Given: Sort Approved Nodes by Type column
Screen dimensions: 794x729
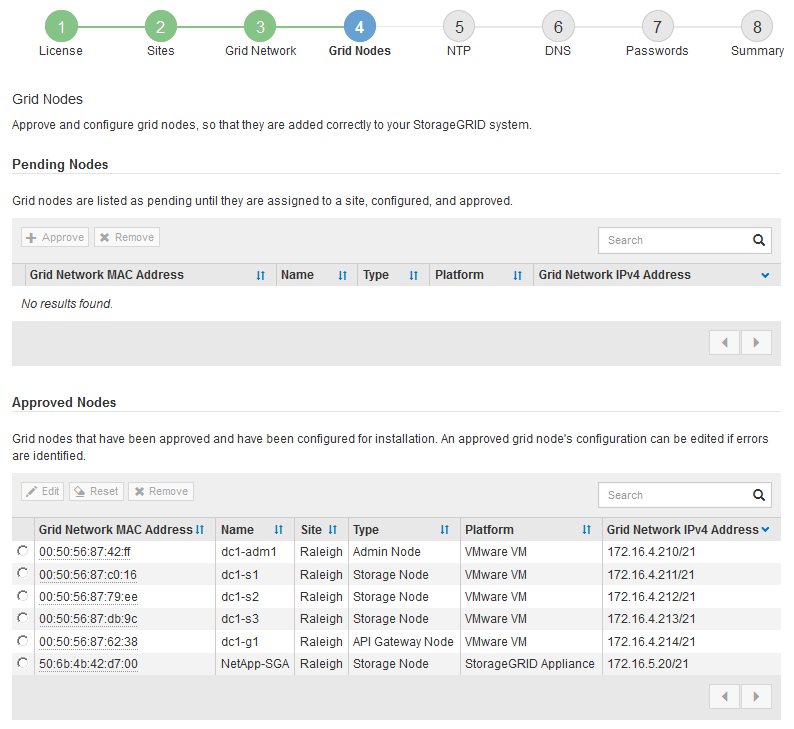Looking at the screenshot, I should point(445,530).
